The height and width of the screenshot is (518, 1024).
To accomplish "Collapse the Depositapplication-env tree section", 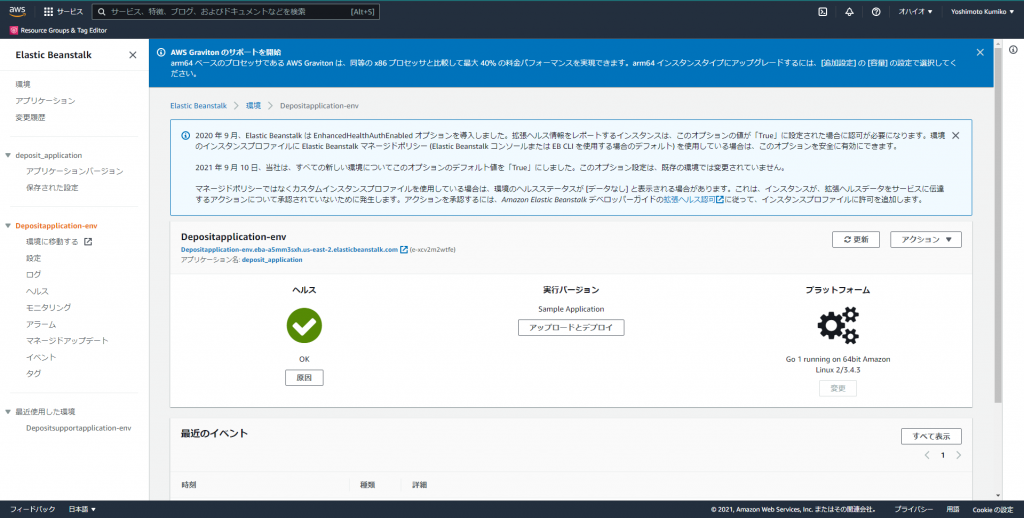I will click(8, 226).
